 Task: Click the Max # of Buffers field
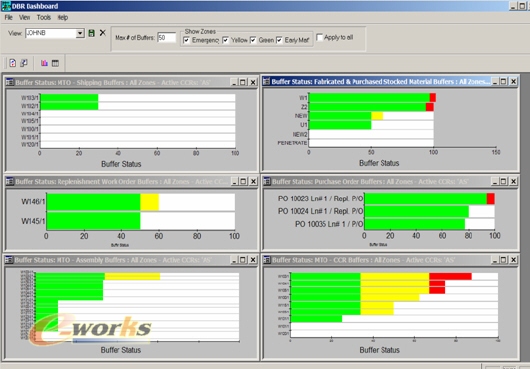click(x=167, y=38)
